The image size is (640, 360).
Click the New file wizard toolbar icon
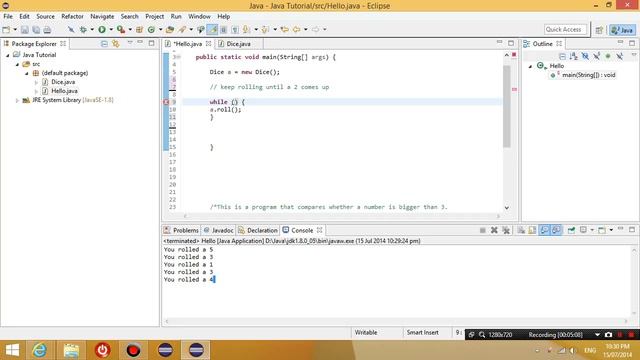[x=7, y=30]
